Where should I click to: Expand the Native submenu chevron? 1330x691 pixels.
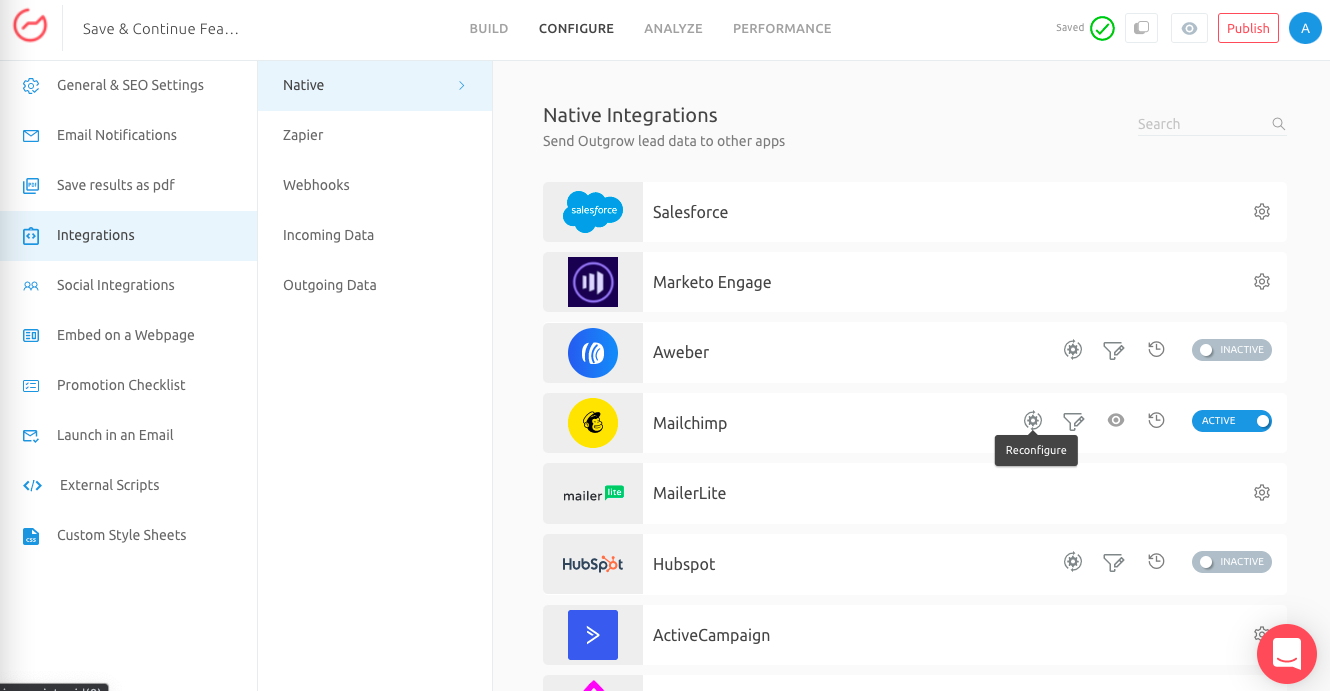coord(462,85)
